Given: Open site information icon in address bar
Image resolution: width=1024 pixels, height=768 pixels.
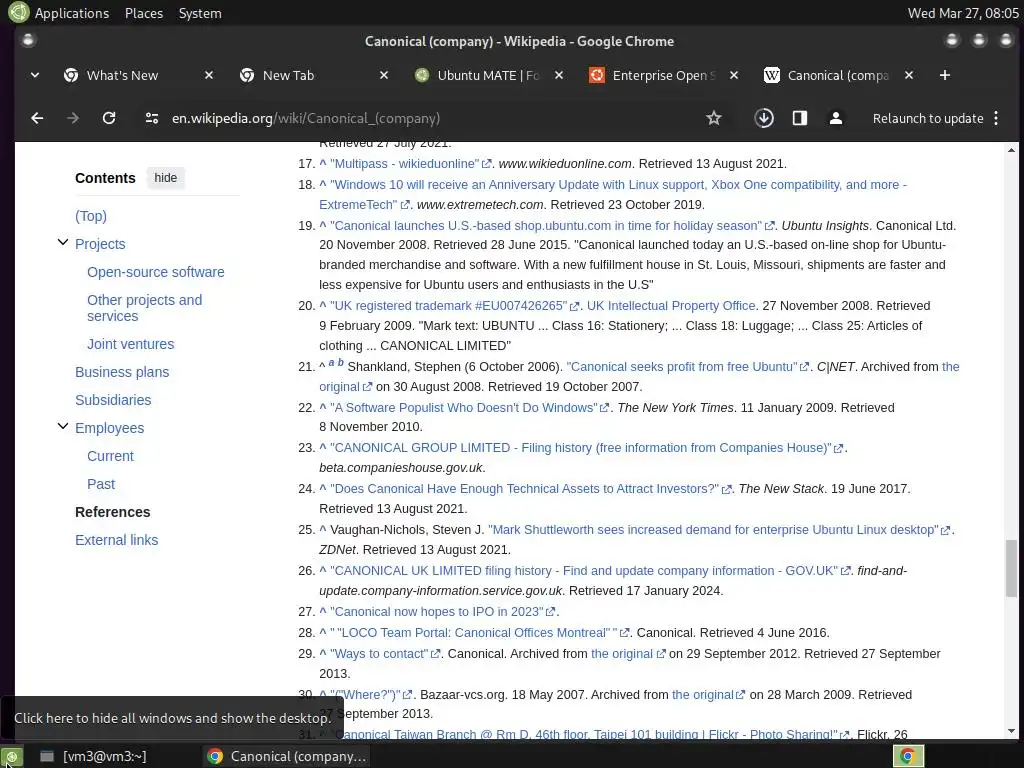Looking at the screenshot, I should pos(152,118).
